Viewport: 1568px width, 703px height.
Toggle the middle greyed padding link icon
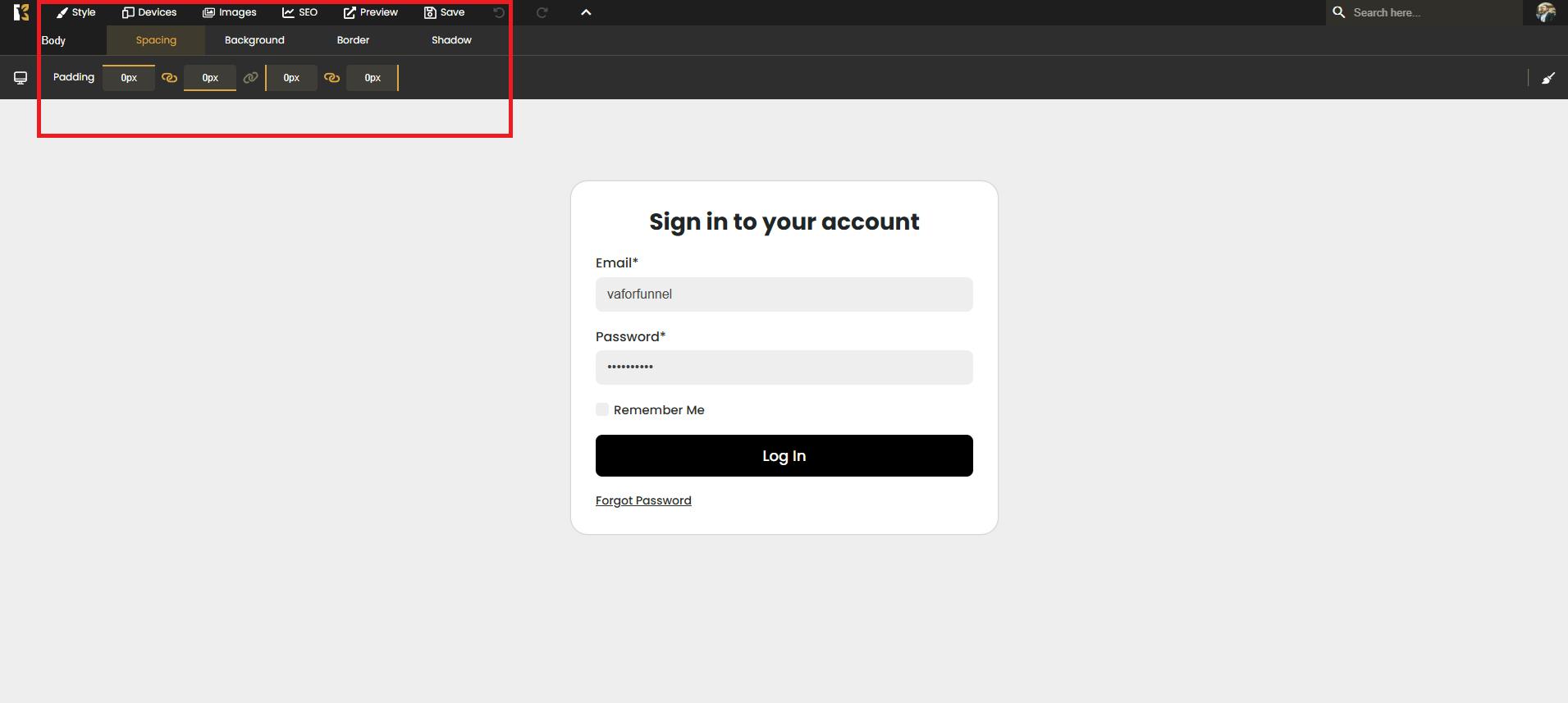point(250,78)
